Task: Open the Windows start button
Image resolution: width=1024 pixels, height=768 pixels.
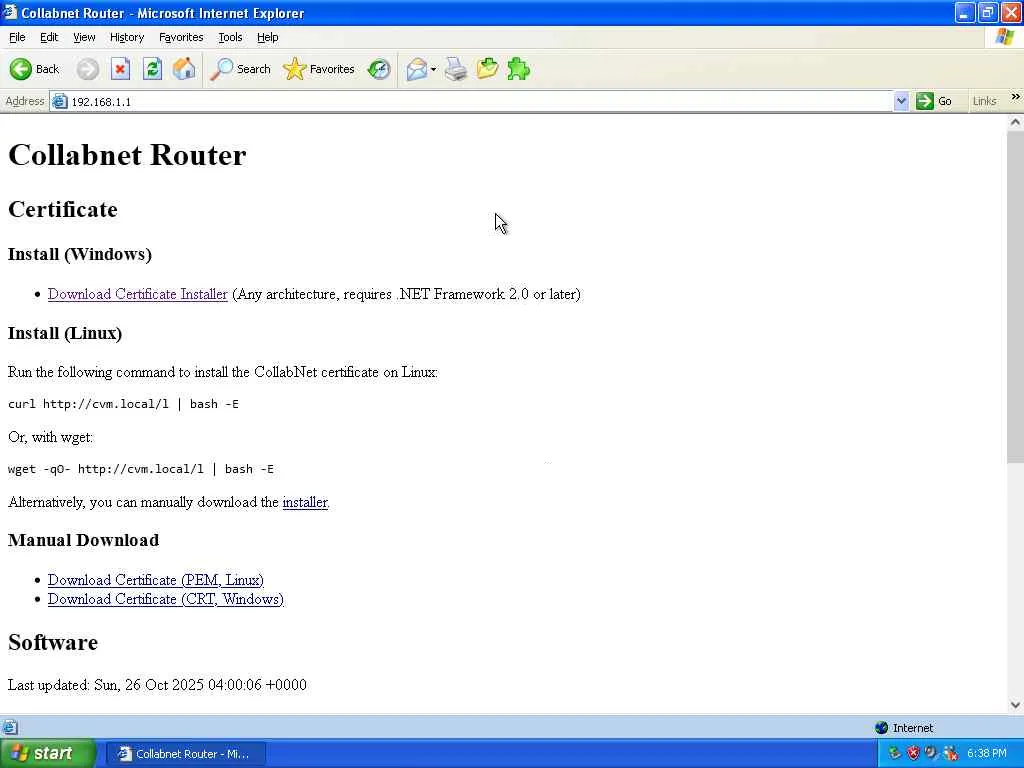Action: coord(48,754)
